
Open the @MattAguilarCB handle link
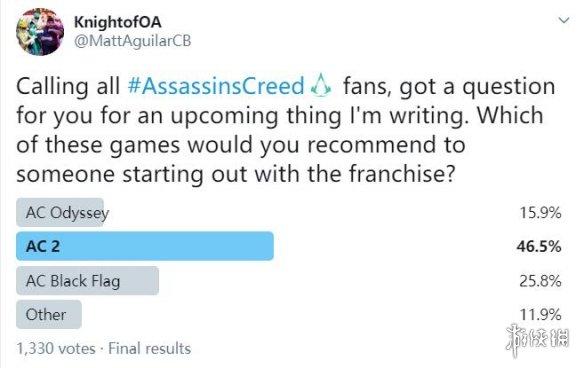pyautogui.click(x=133, y=41)
